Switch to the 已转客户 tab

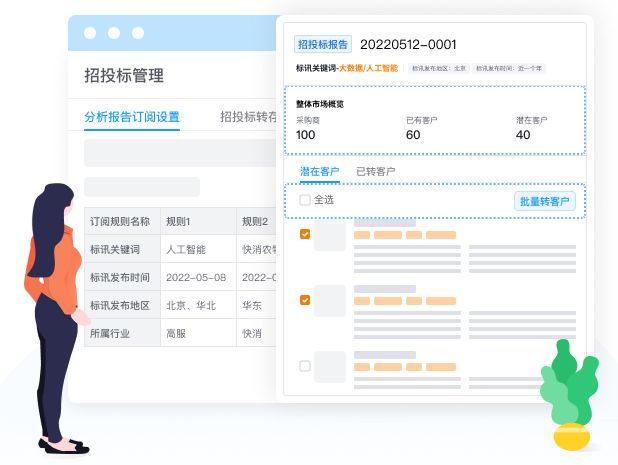pos(375,171)
